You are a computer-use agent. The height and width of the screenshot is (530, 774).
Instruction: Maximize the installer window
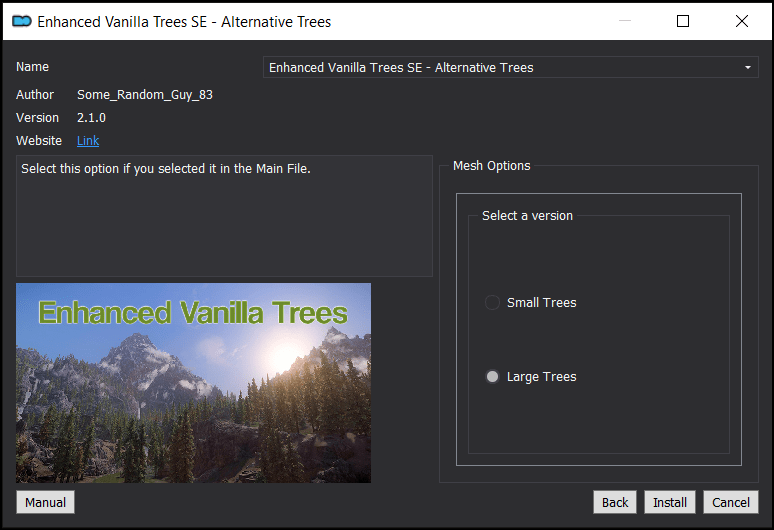coord(683,21)
